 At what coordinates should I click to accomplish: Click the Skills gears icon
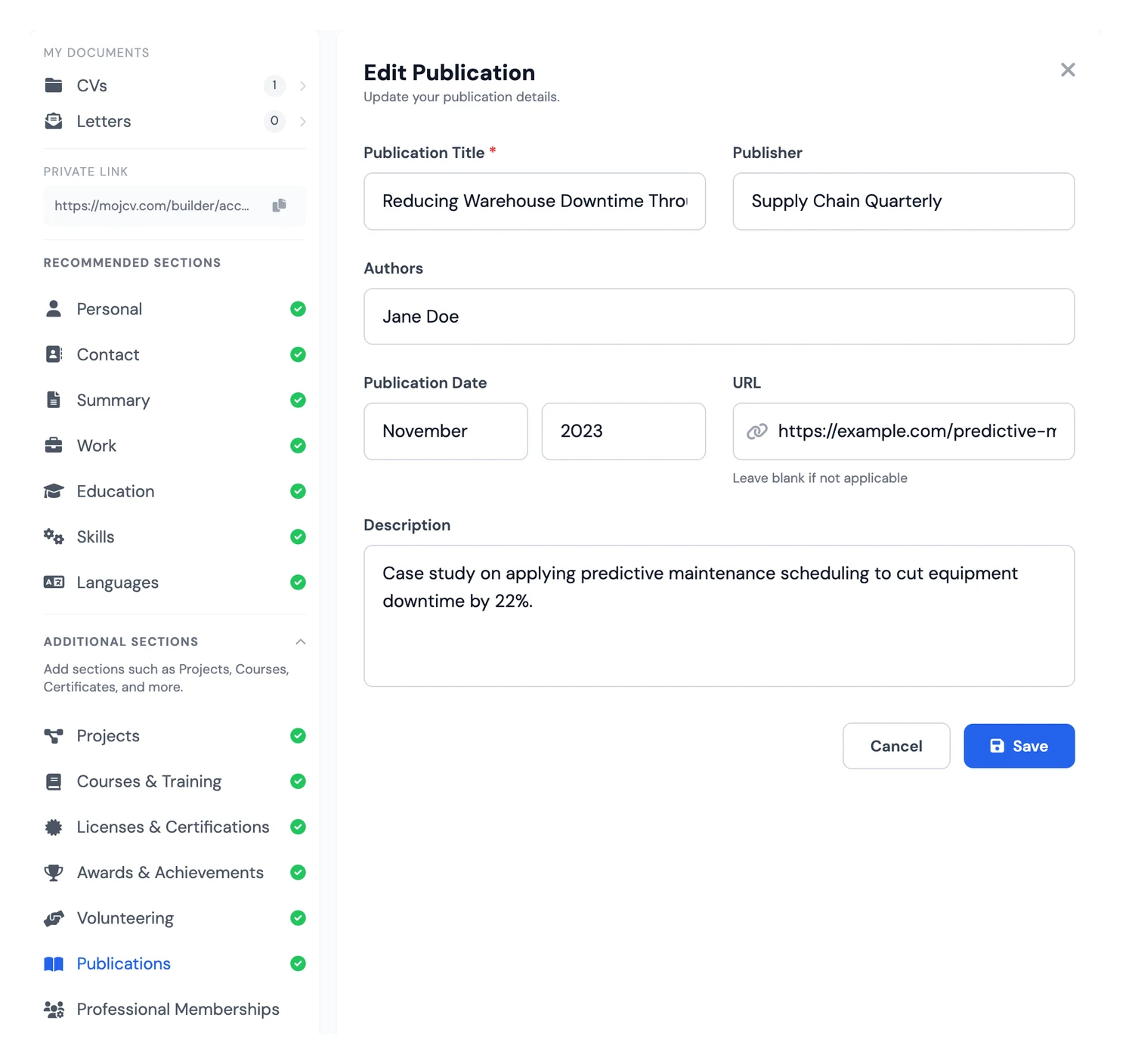[x=54, y=537]
